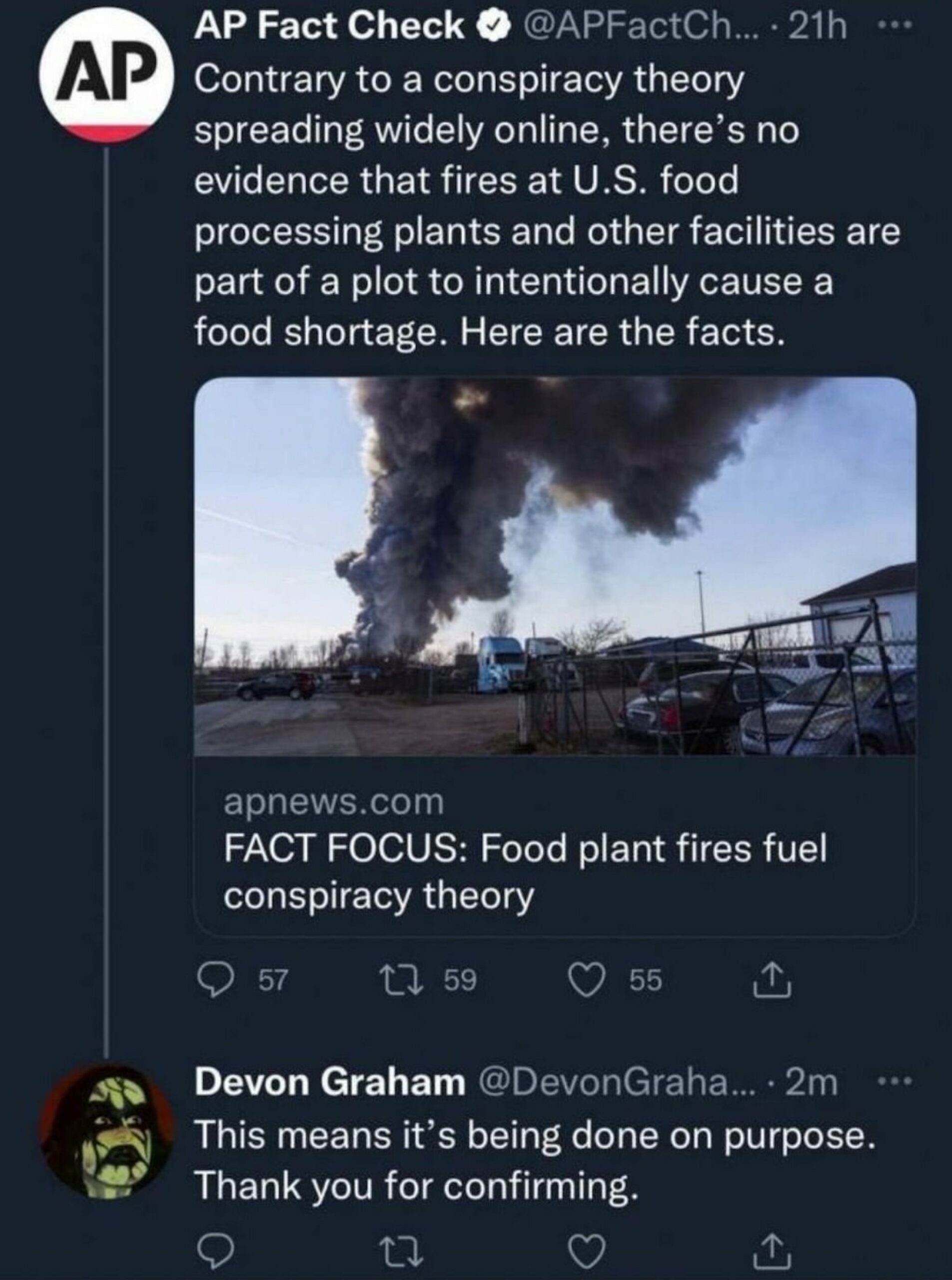This screenshot has width=952, height=1280.
Task: Click the Devon Graham display name
Action: [330, 1082]
